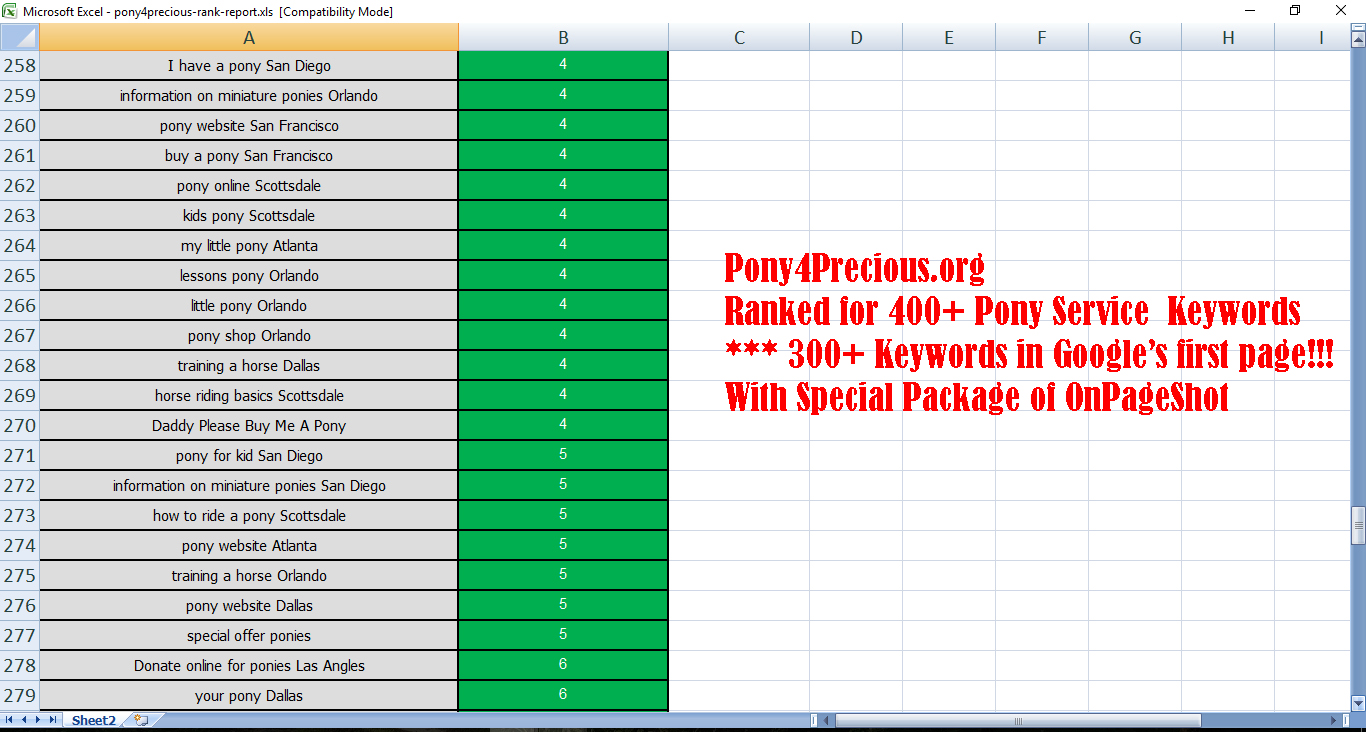This screenshot has height=732, width=1366.
Task: Select column D header
Action: coord(856,38)
